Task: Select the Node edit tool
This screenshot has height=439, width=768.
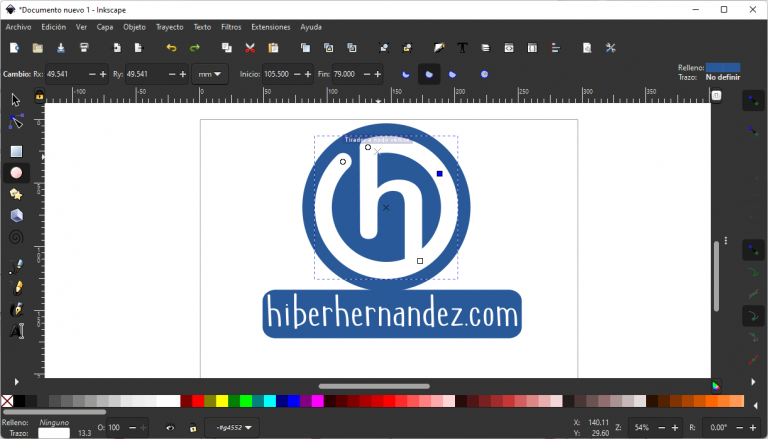Action: click(x=16, y=121)
